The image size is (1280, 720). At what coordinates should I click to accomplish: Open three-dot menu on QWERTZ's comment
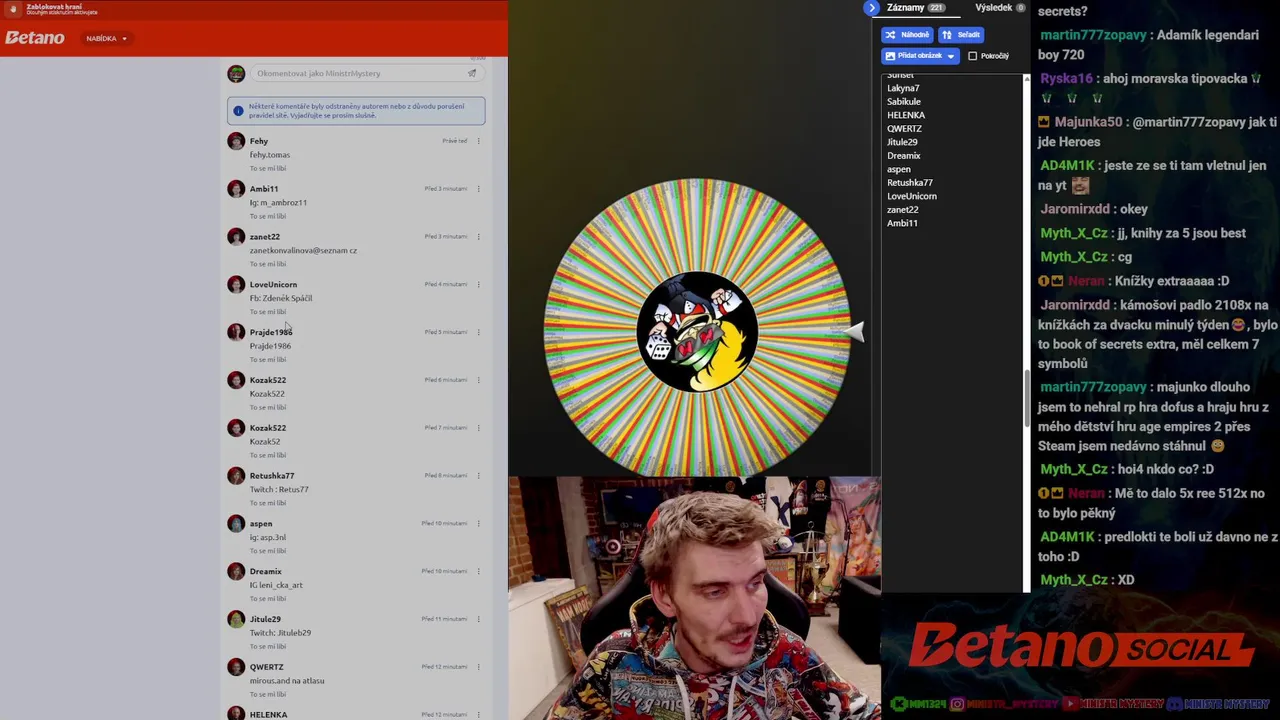[478, 667]
